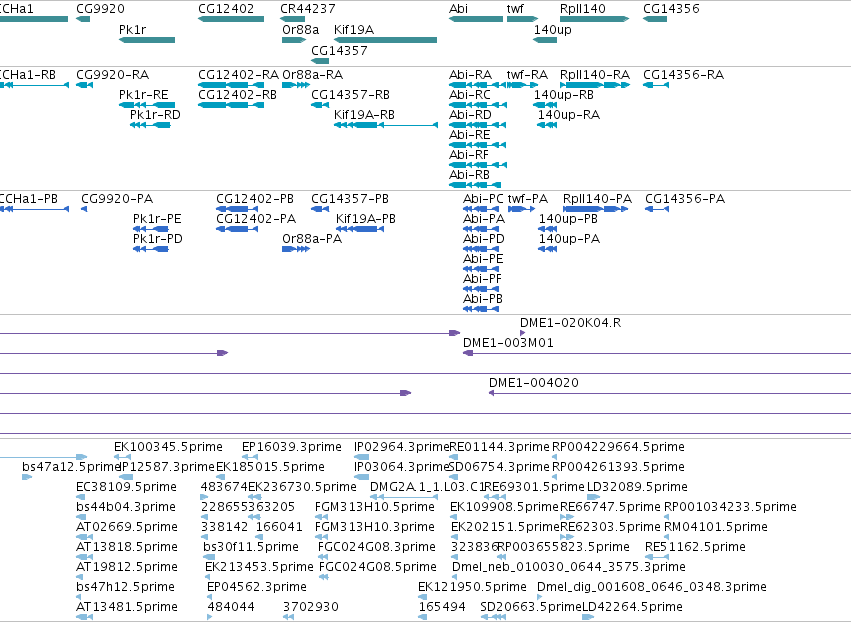Image resolution: width=851 pixels, height=622 pixels.
Task: Click protein Abi-PF
Action: point(481,289)
